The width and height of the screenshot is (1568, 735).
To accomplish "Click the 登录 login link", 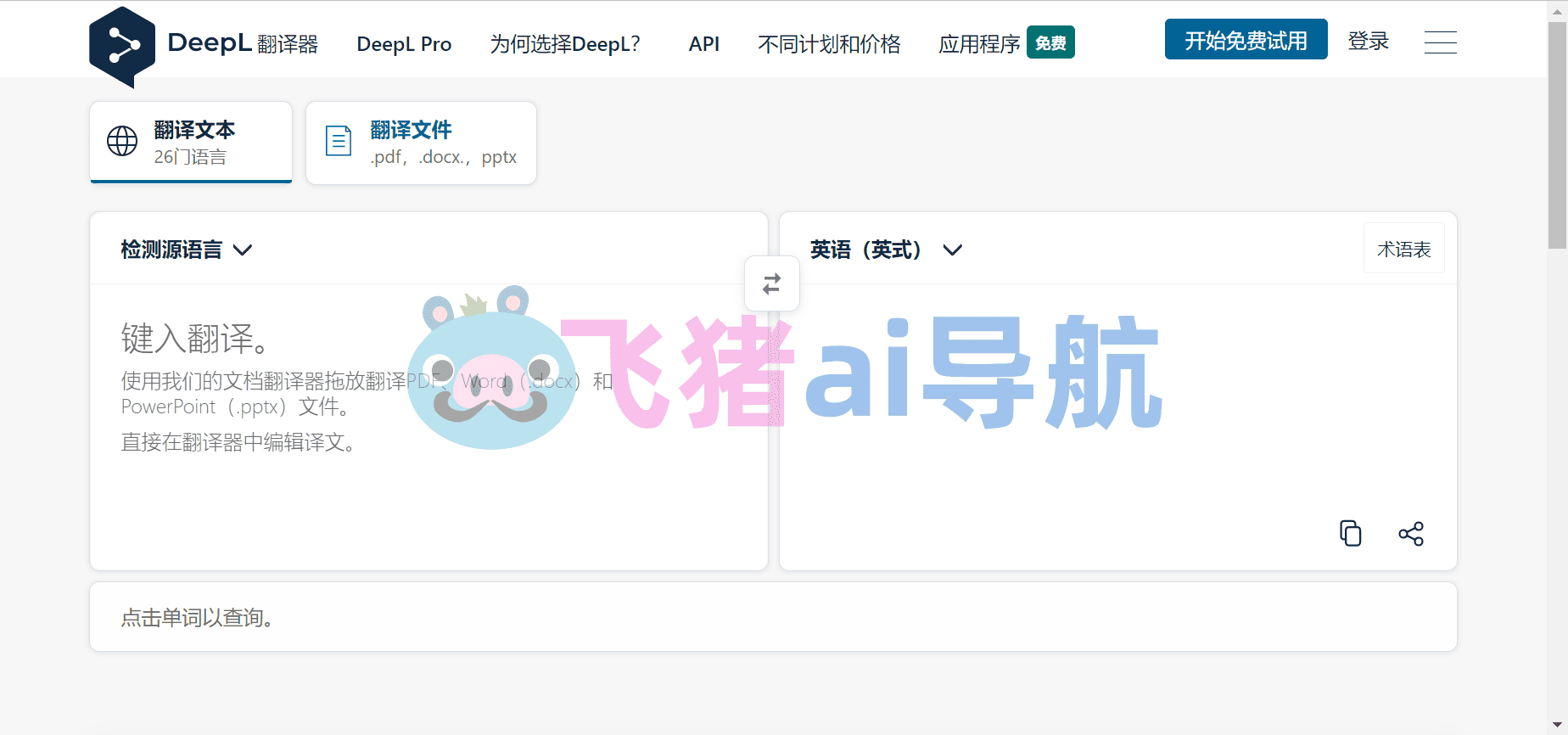I will pos(1368,41).
